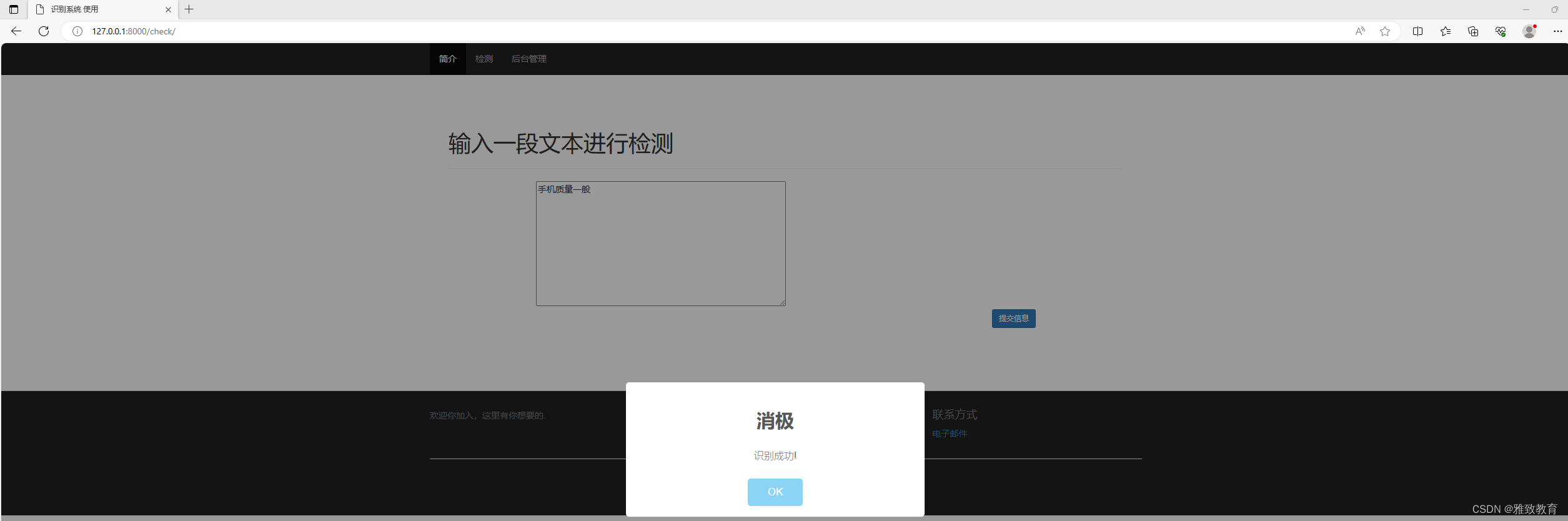Add page to favorites with the star icon
1568x521 pixels.
pyautogui.click(x=1385, y=31)
